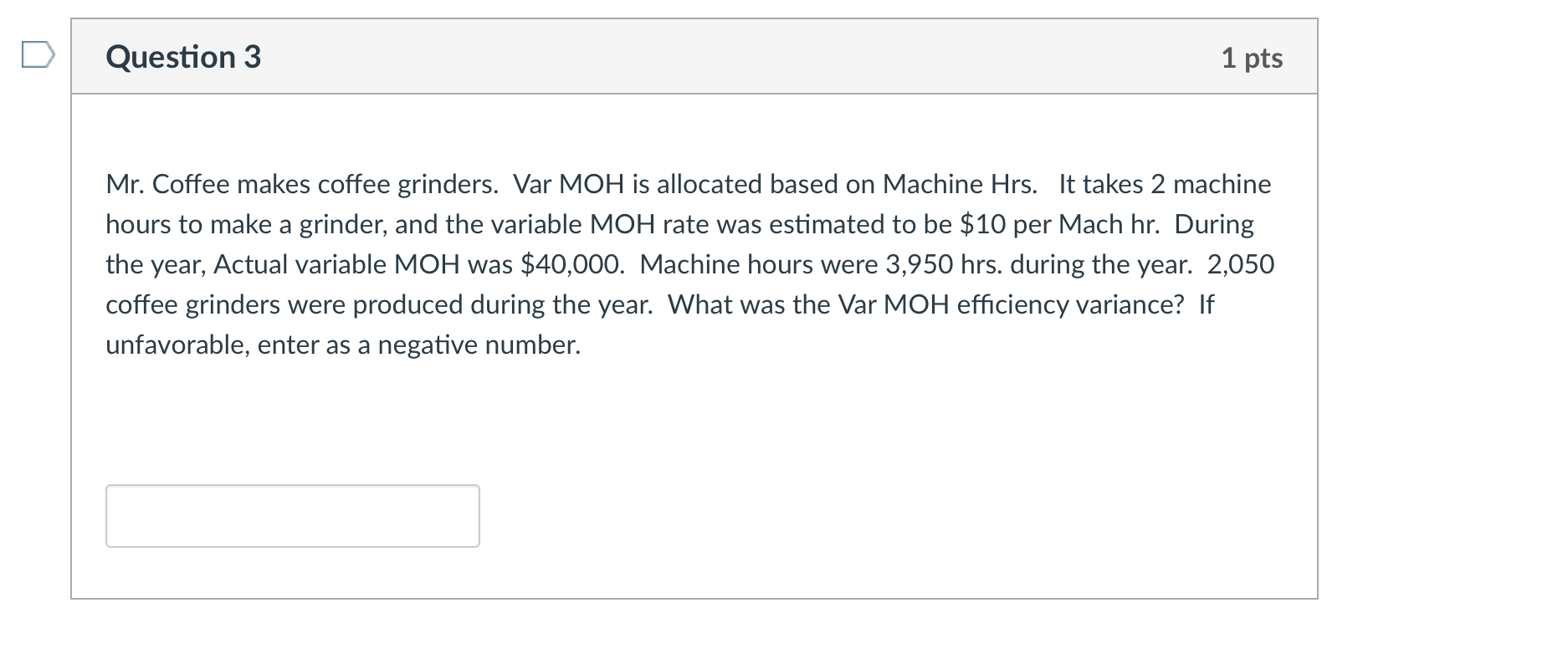Select the bookmark marker beside the question
Viewport: 1568px width, 659px height.
click(x=37, y=55)
